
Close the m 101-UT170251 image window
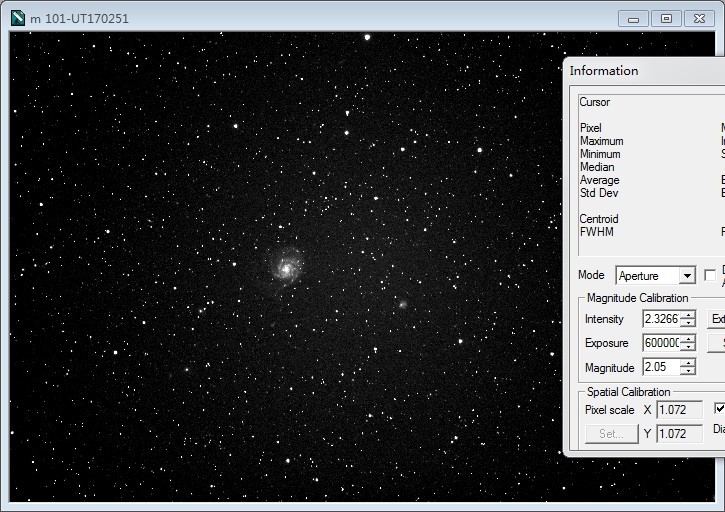tap(699, 18)
